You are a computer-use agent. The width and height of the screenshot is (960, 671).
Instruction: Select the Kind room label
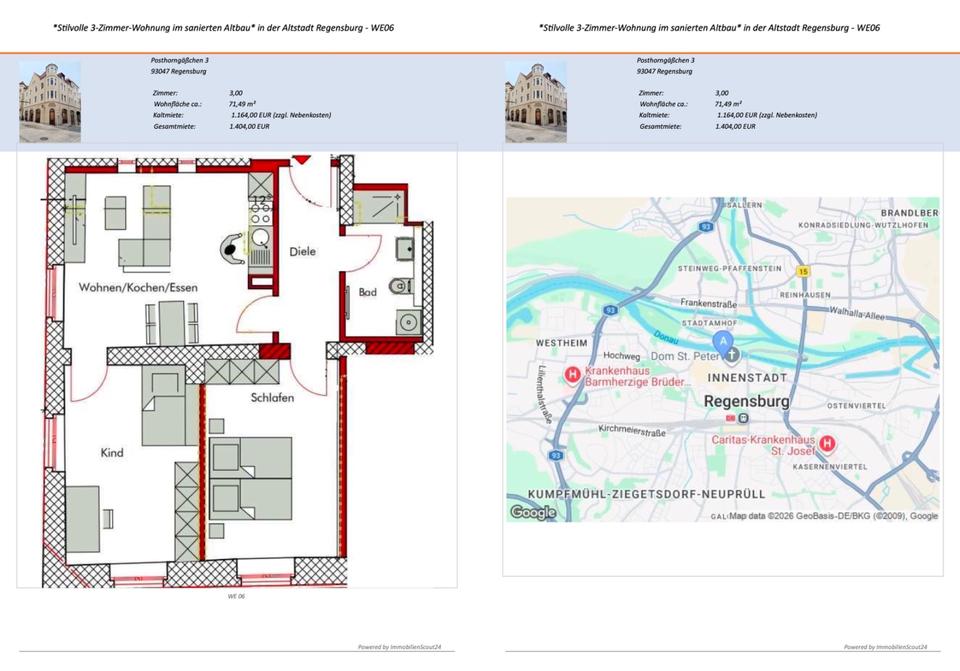[x=112, y=453]
